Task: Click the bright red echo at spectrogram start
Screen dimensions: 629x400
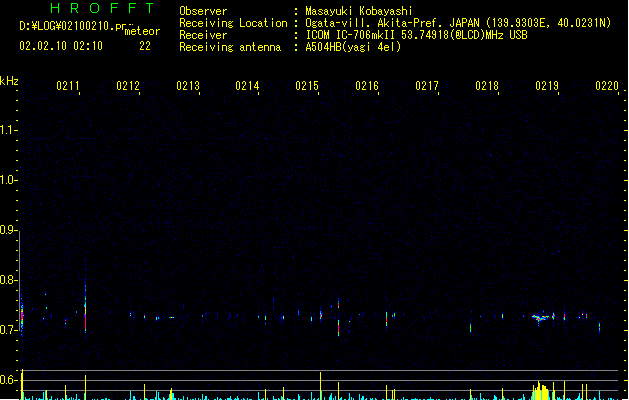Action: (22, 316)
